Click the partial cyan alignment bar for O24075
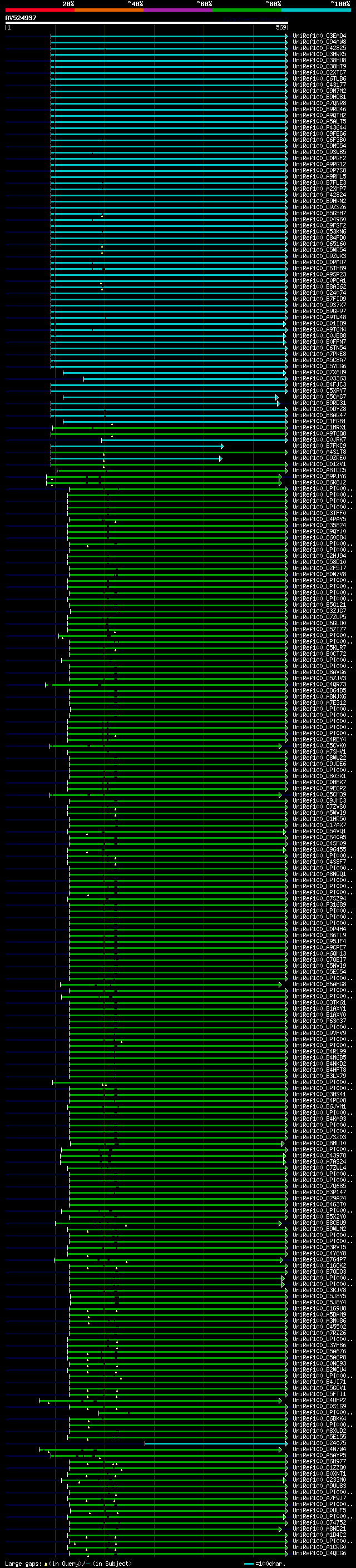The height and width of the screenshot is (1568, 356). tap(216, 1444)
